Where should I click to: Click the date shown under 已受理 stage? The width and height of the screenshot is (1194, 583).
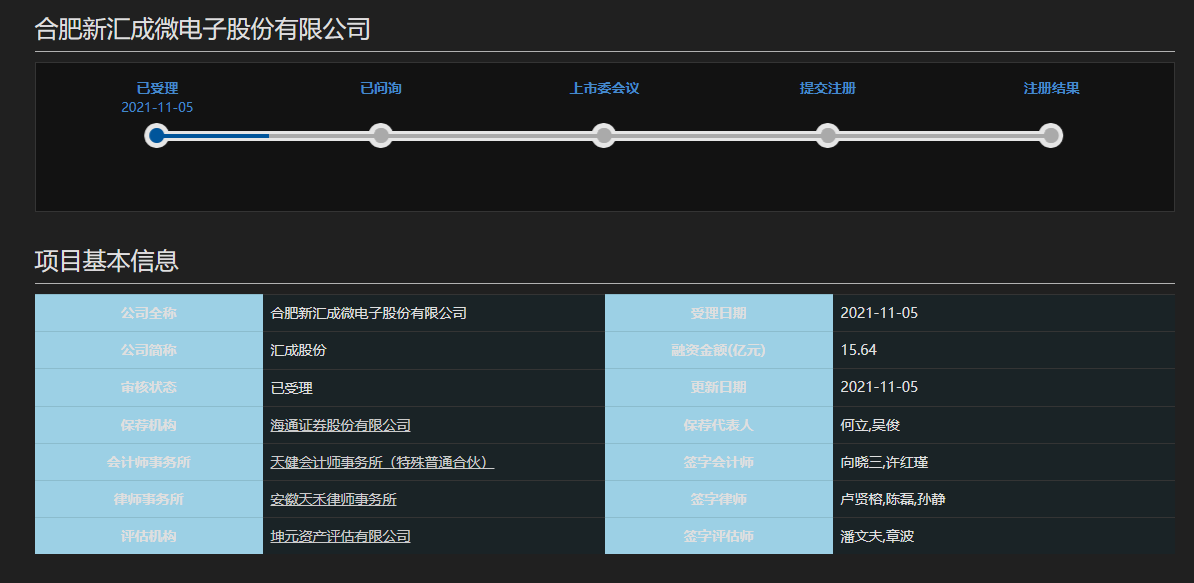157,107
